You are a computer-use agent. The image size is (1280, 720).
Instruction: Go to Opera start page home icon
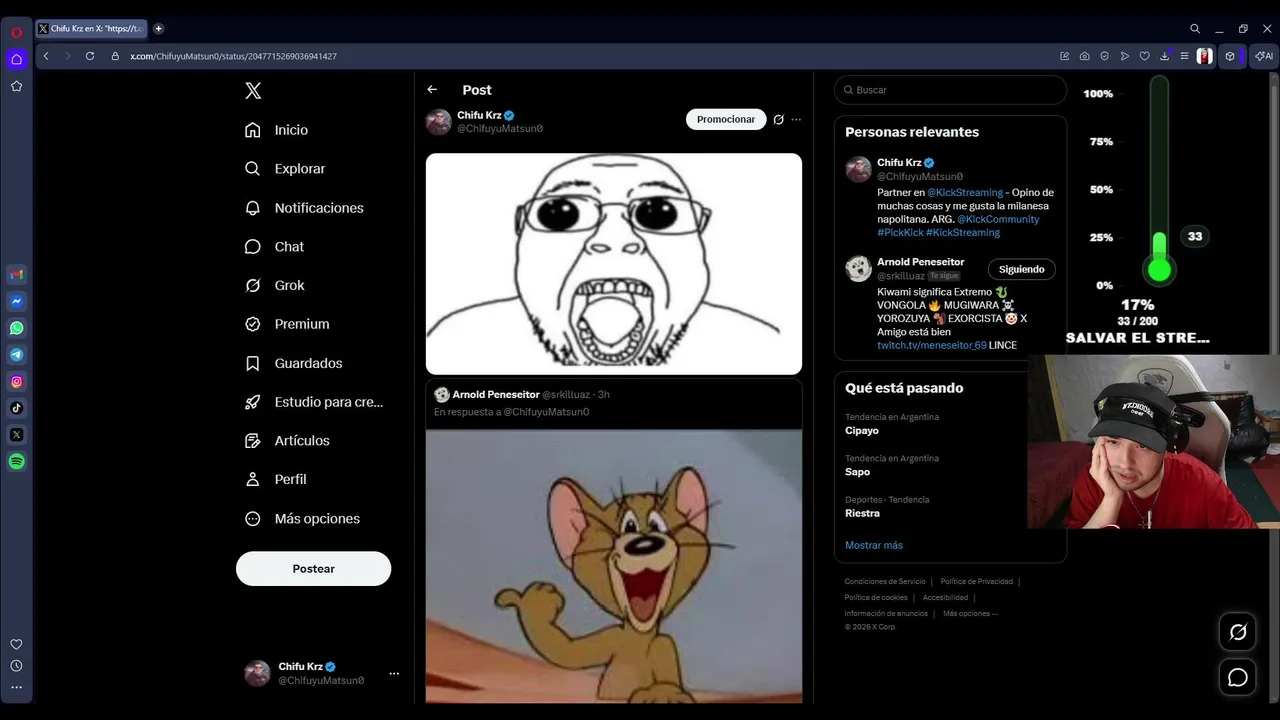[x=17, y=59]
